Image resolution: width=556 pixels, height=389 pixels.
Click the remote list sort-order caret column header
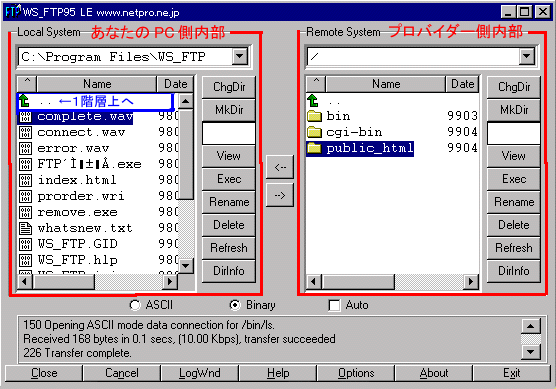(316, 84)
